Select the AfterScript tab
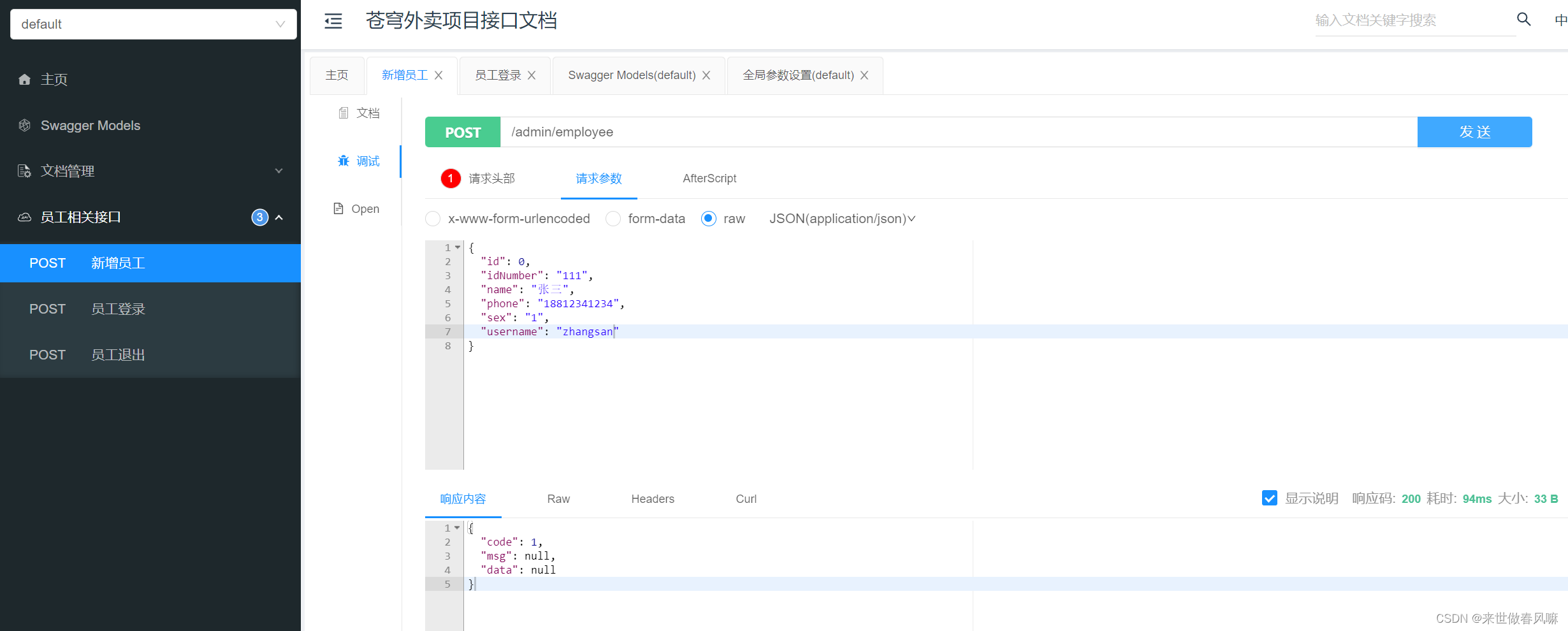Screen dimensions: 1568x631 tap(709, 178)
